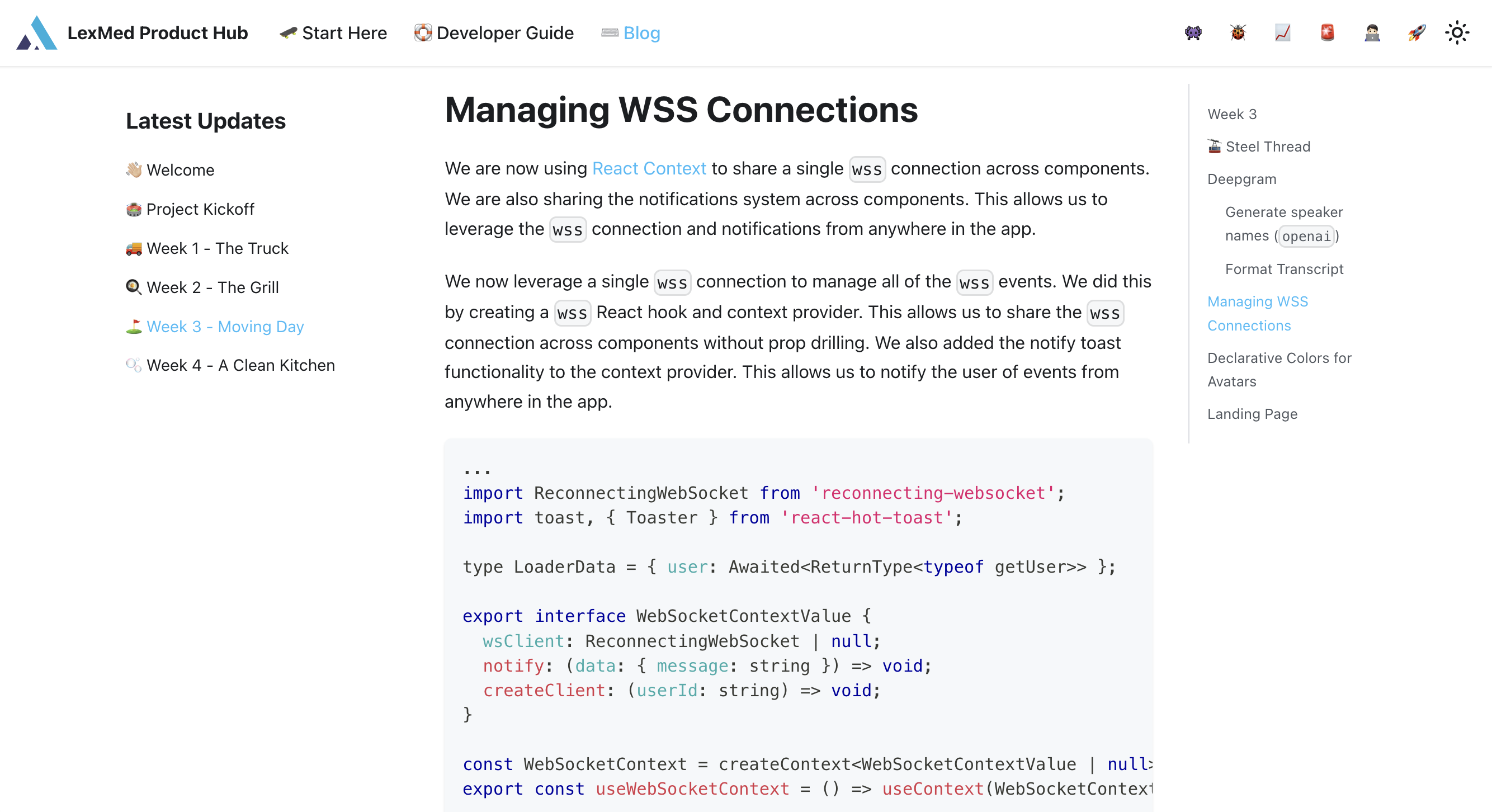Click the Start Here navigation item
This screenshot has height=812, width=1492.
pos(334,33)
